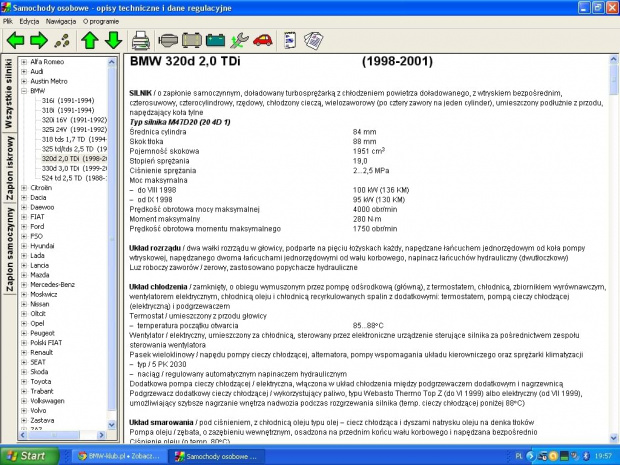Viewport: 620px width, 465px height.
Task: Click the Układ chłodzenia heading
Action: tap(158, 287)
